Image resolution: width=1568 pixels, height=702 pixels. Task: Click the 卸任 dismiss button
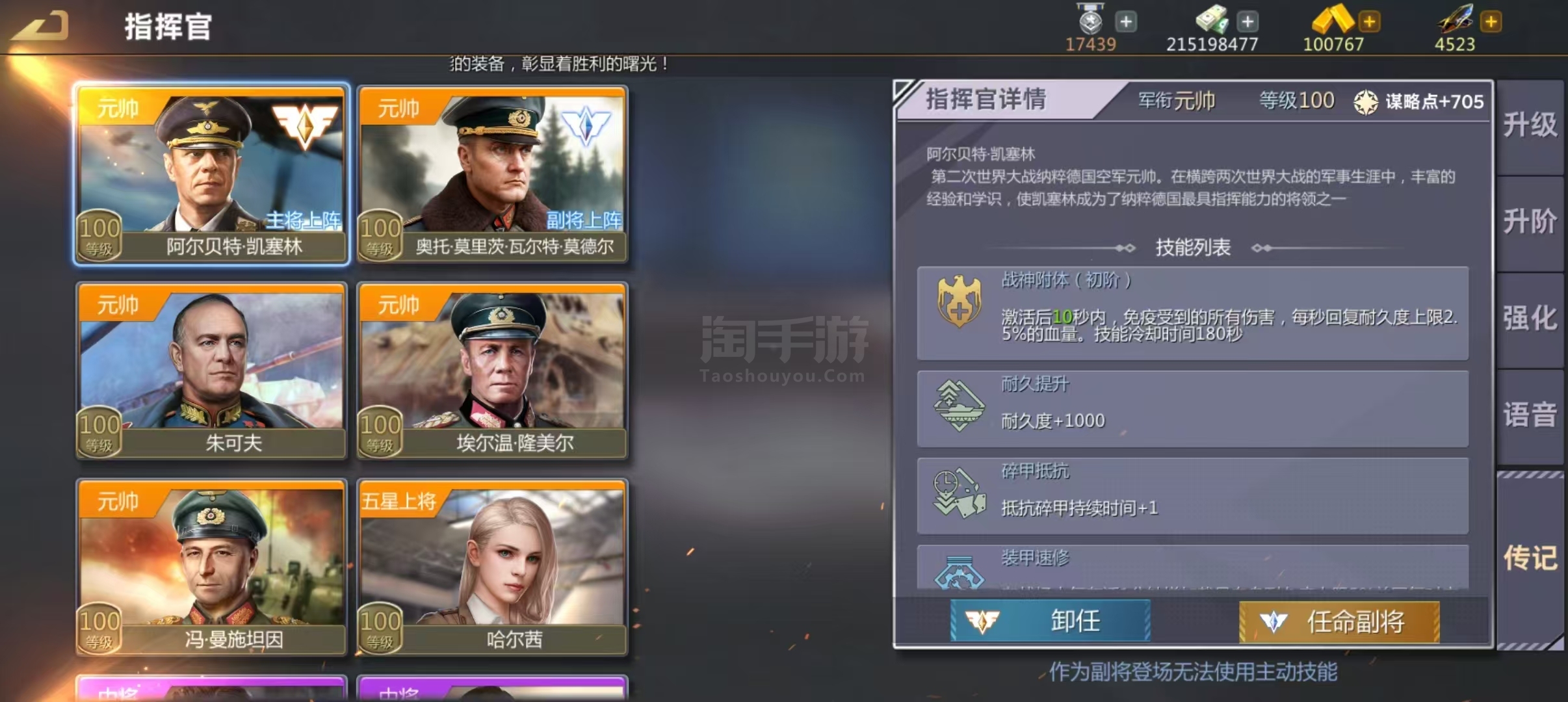pos(1050,621)
